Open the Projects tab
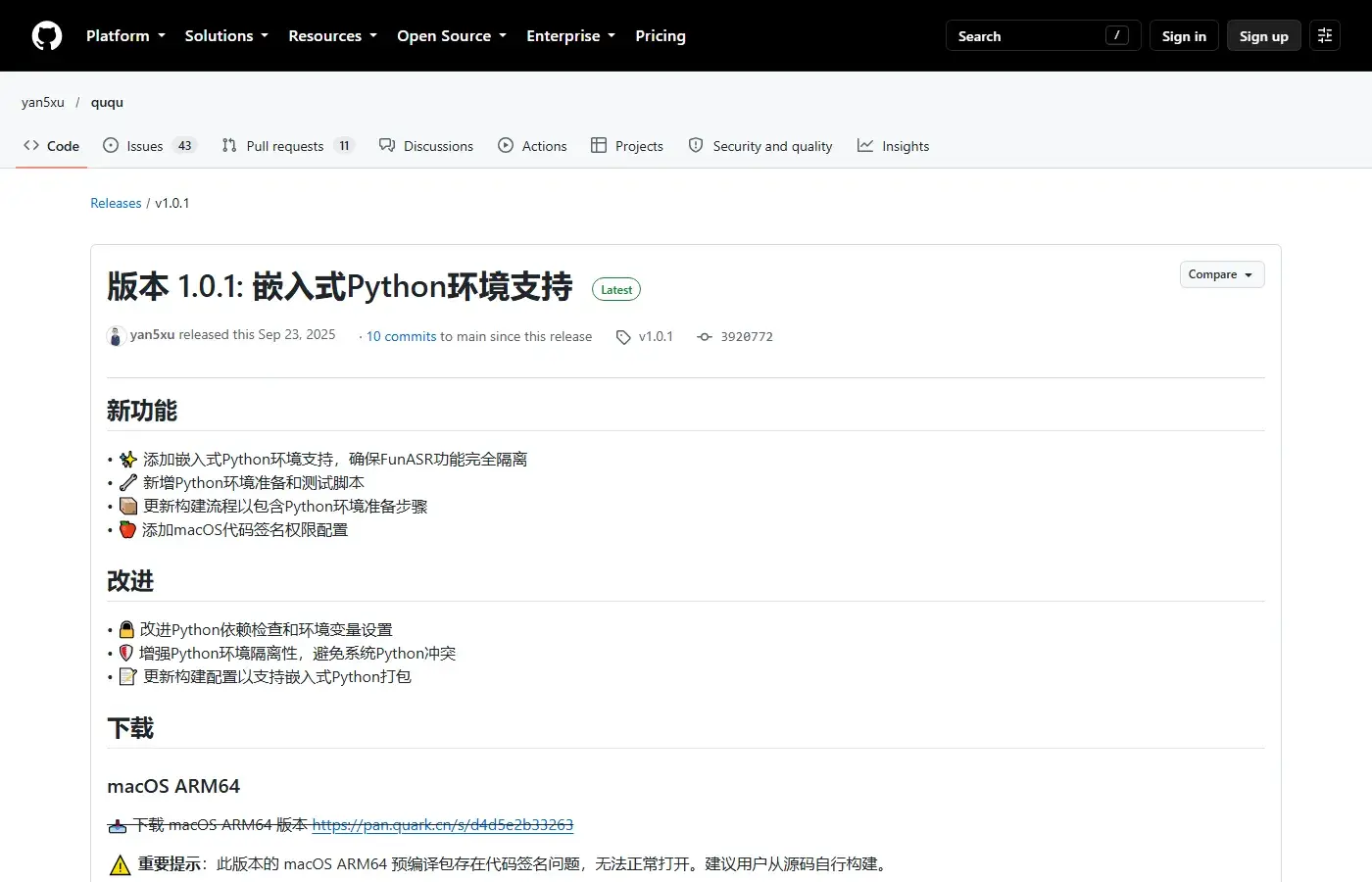1372x882 pixels. click(627, 146)
